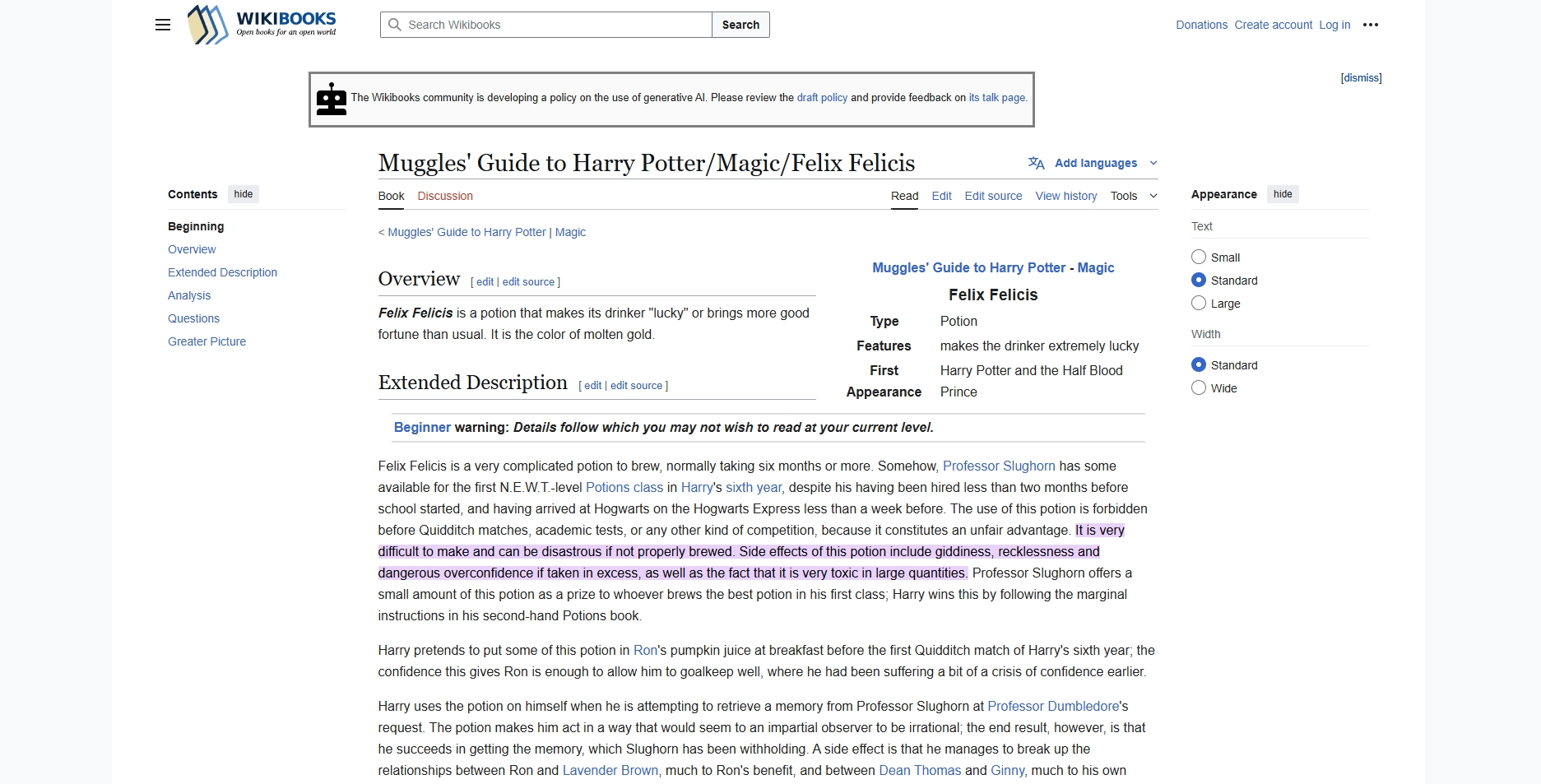Click the robot icon in the AI policy notice
Image resolution: width=1541 pixels, height=784 pixels.
tap(332, 99)
